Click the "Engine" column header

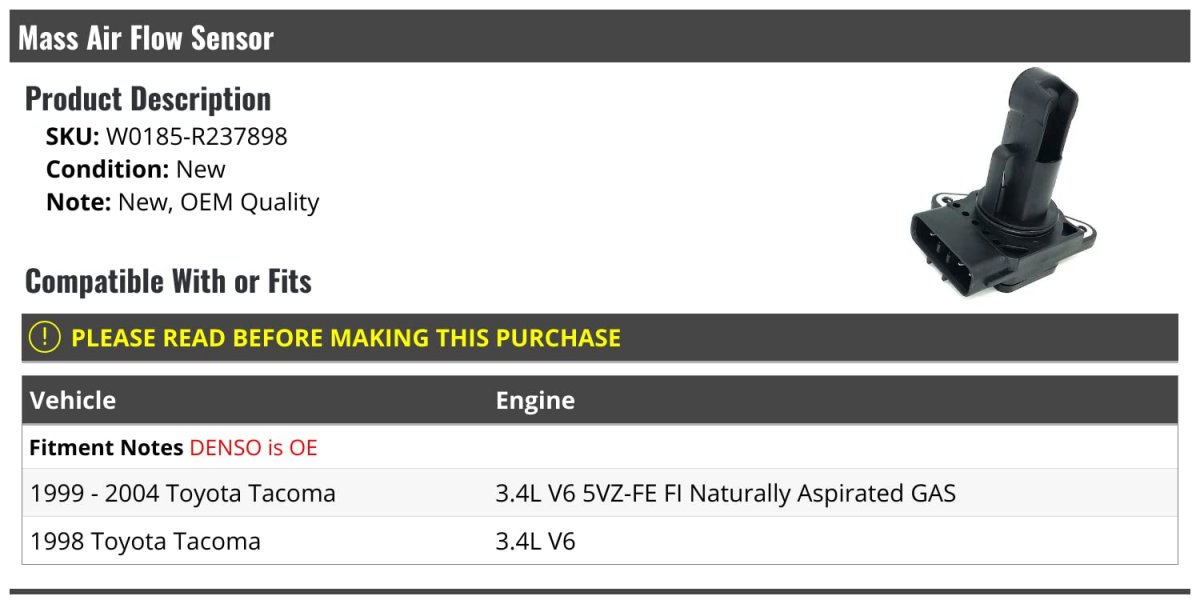pos(535,400)
